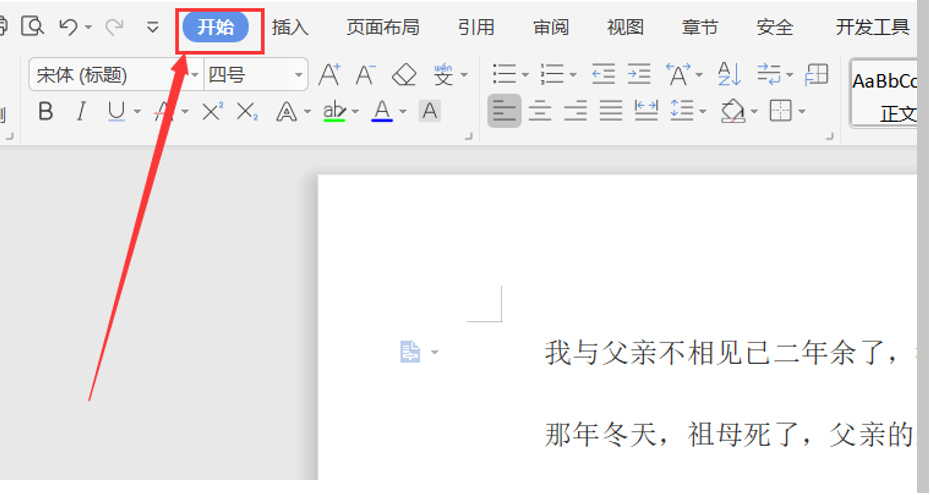The height and width of the screenshot is (495, 930).
Task: Apply superscript formatting
Action: [x=212, y=112]
